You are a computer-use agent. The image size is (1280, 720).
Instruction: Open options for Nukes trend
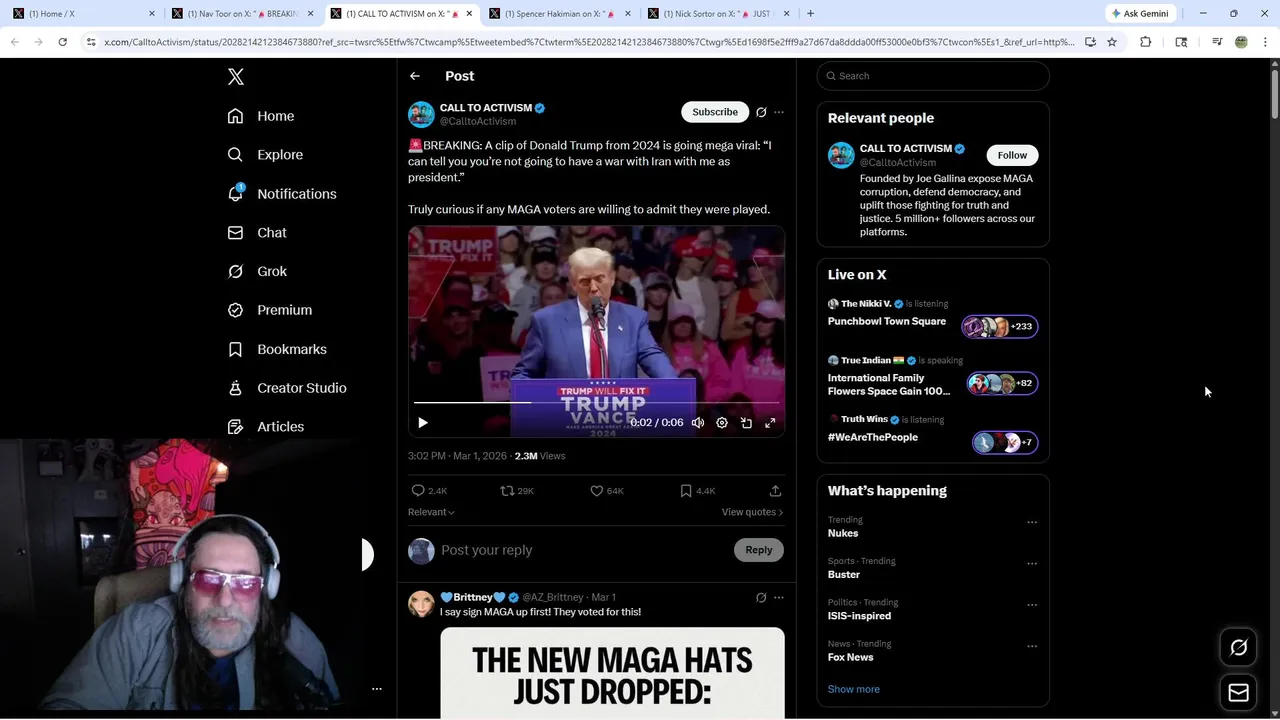[1032, 522]
